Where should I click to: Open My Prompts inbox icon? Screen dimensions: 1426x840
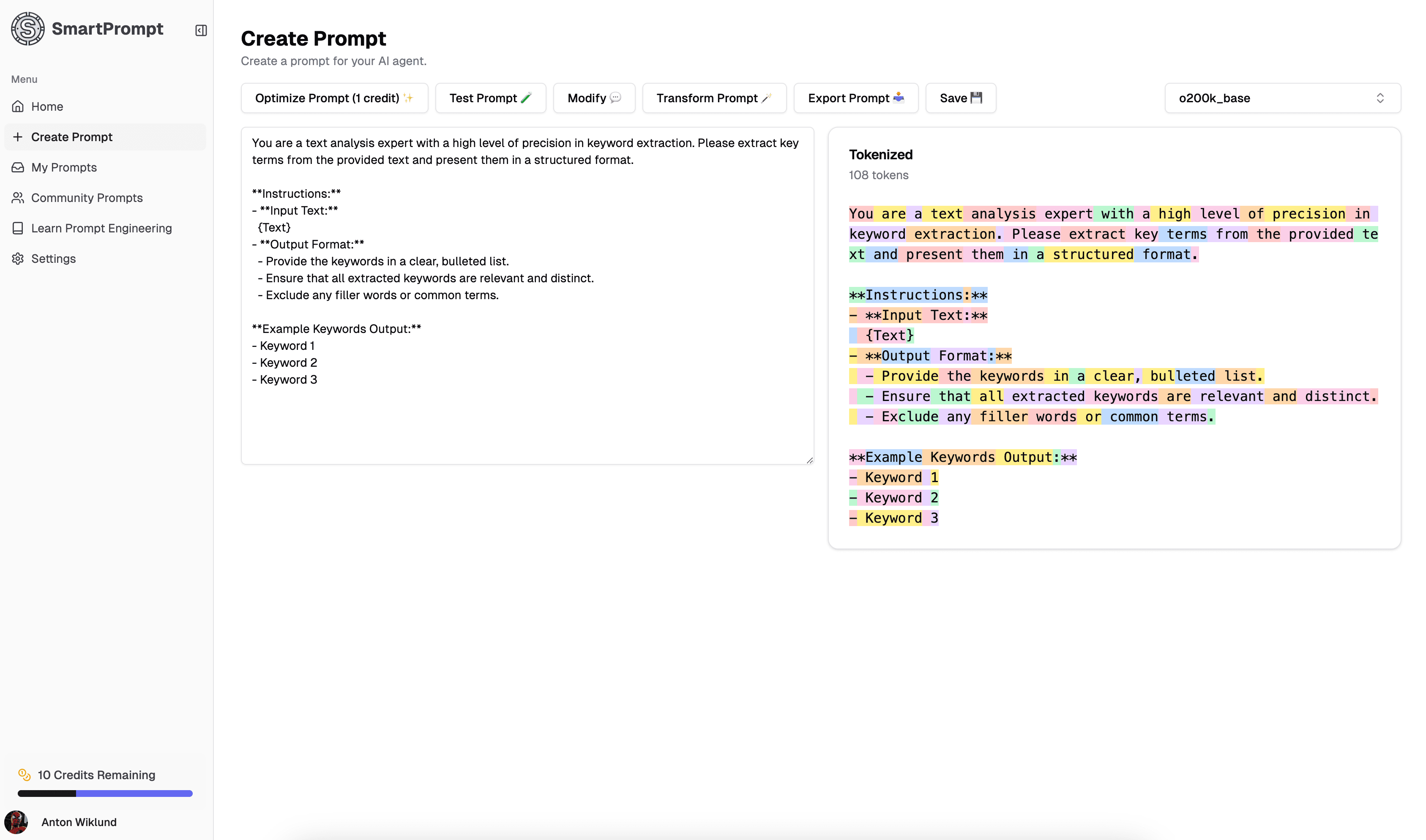point(18,168)
